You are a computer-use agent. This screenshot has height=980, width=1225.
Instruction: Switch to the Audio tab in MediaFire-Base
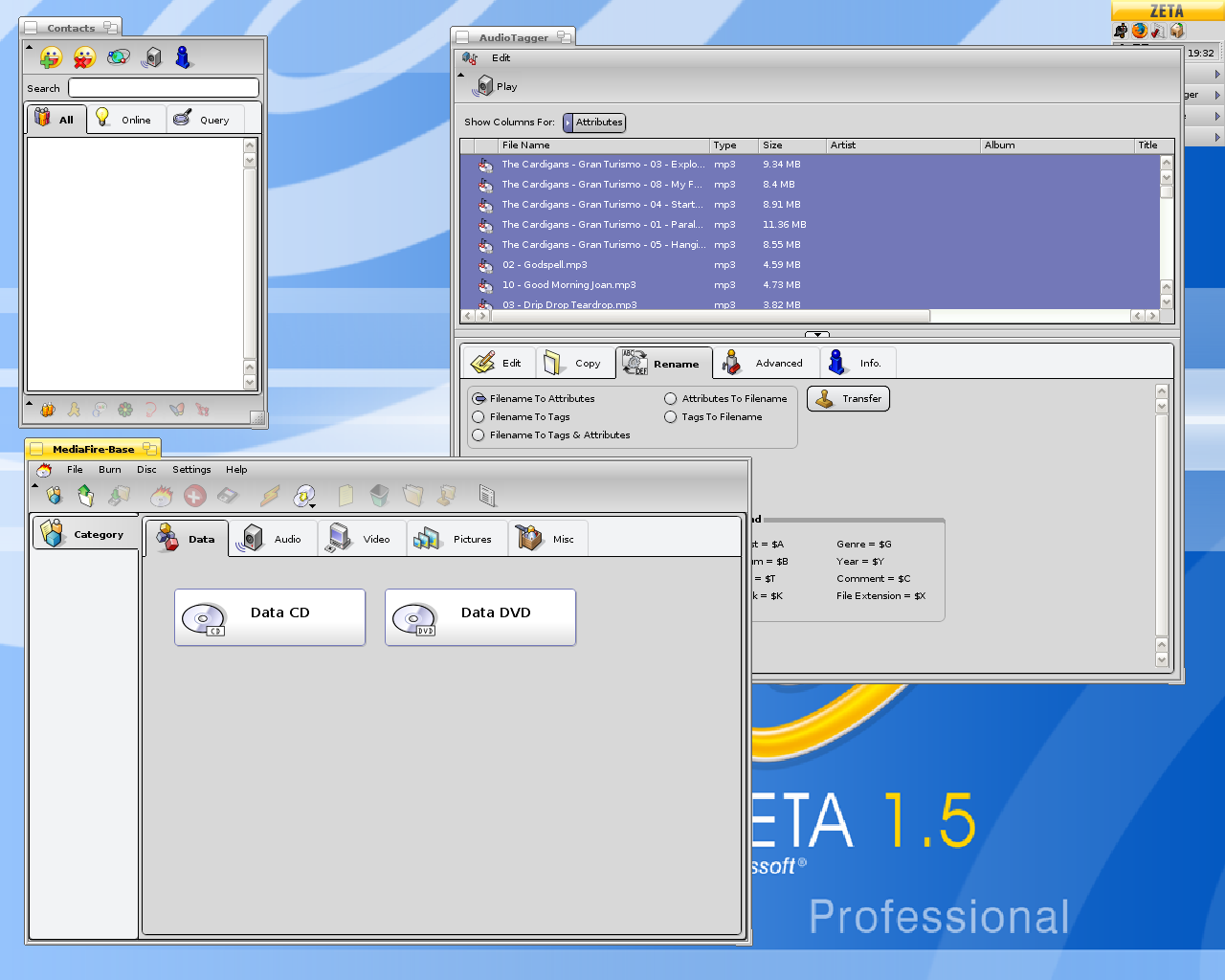tap(273, 539)
